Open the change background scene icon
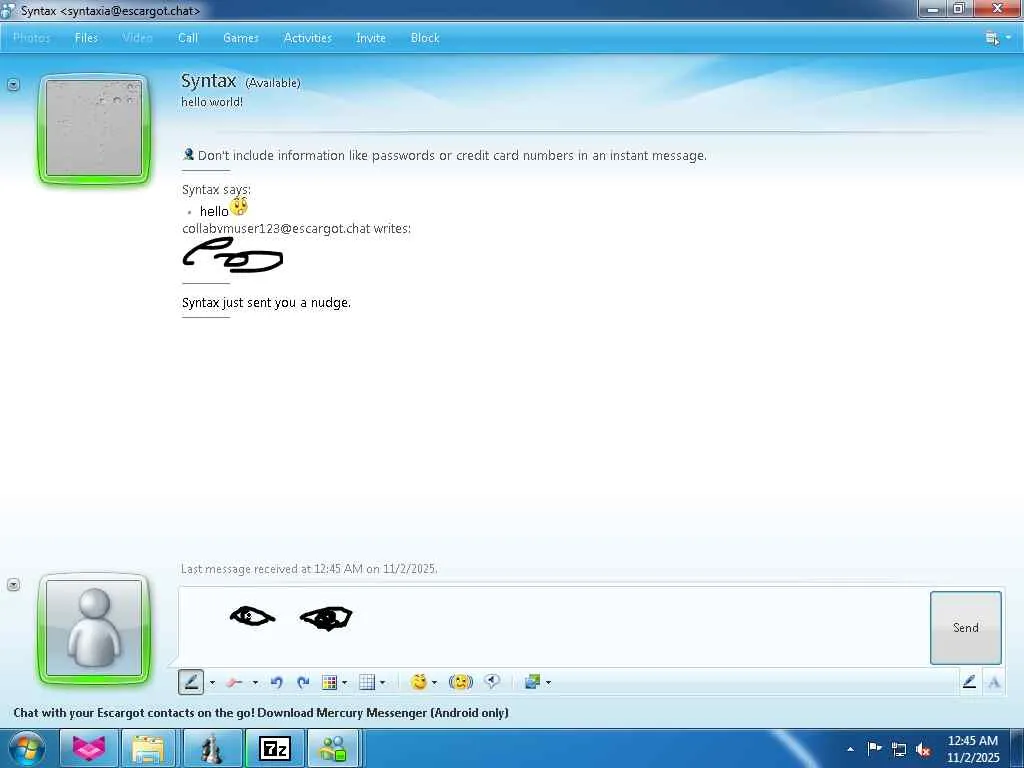This screenshot has height=768, width=1024. (532, 682)
